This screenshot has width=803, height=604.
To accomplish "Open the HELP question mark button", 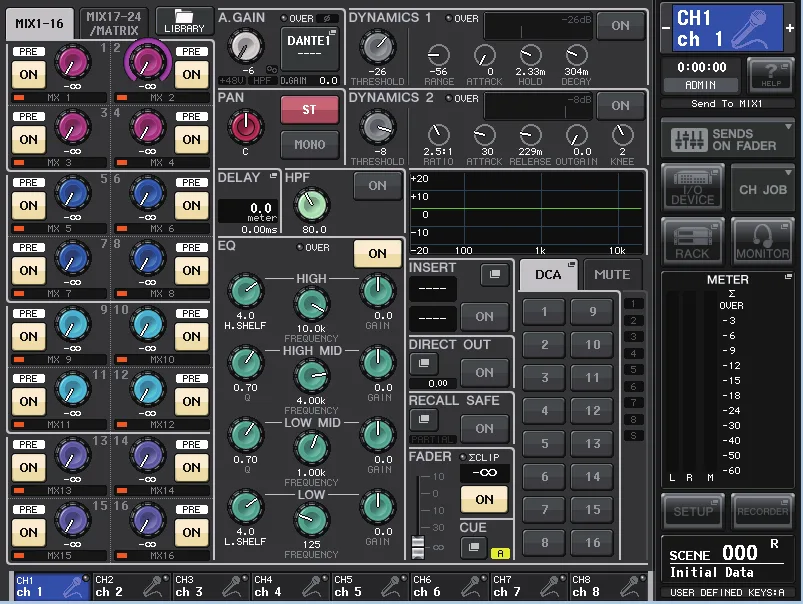I will (771, 75).
